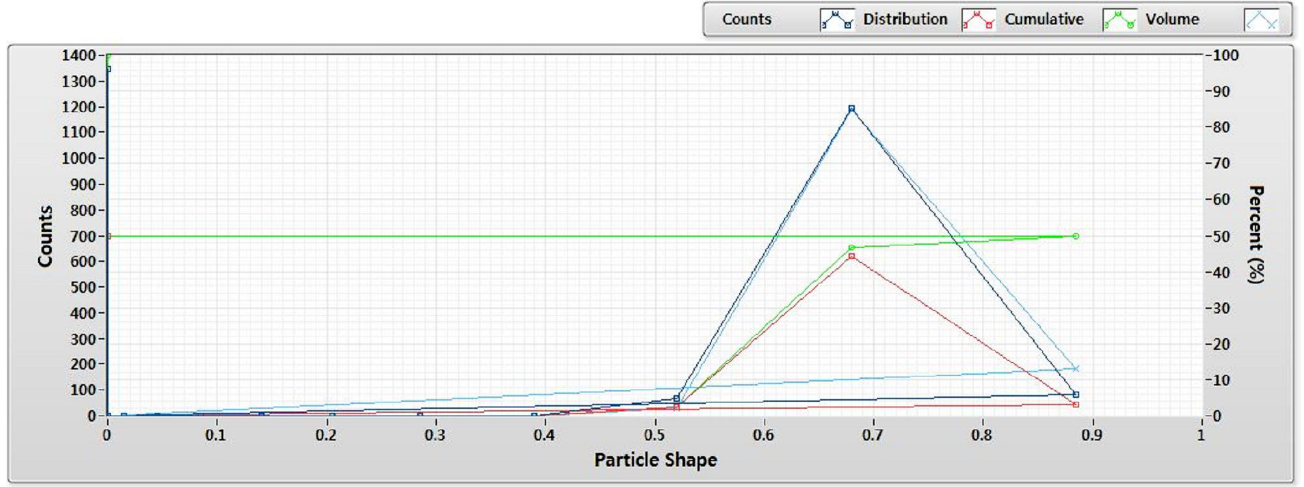Screen dimensions: 1304x487
Task: Click the -100 value on Percent axis
Action: click(1222, 55)
